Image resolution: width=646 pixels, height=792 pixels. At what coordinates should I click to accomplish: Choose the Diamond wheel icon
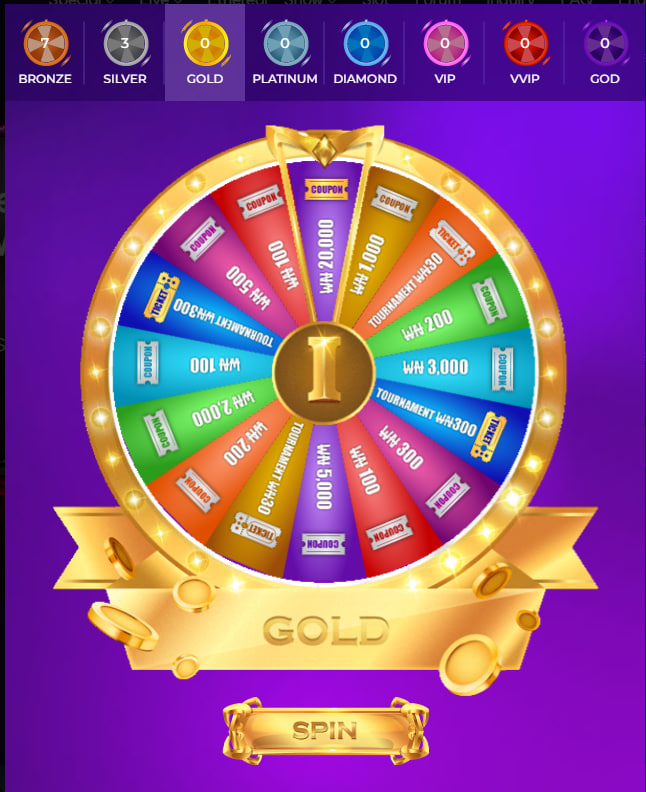(365, 43)
